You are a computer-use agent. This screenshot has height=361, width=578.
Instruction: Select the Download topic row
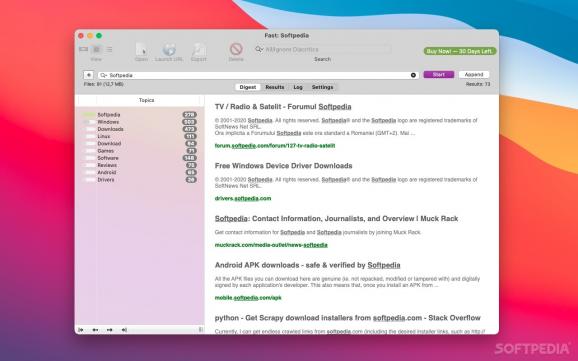click(x=139, y=143)
